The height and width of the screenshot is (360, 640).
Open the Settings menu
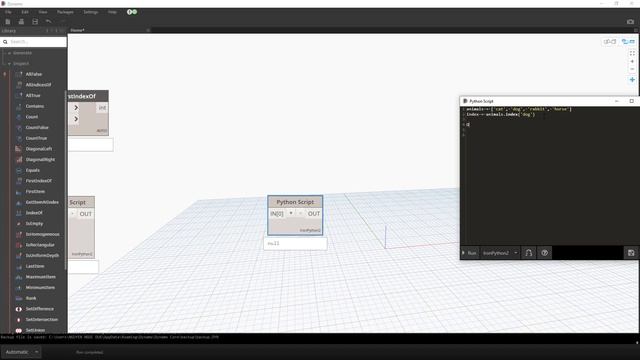click(91, 12)
